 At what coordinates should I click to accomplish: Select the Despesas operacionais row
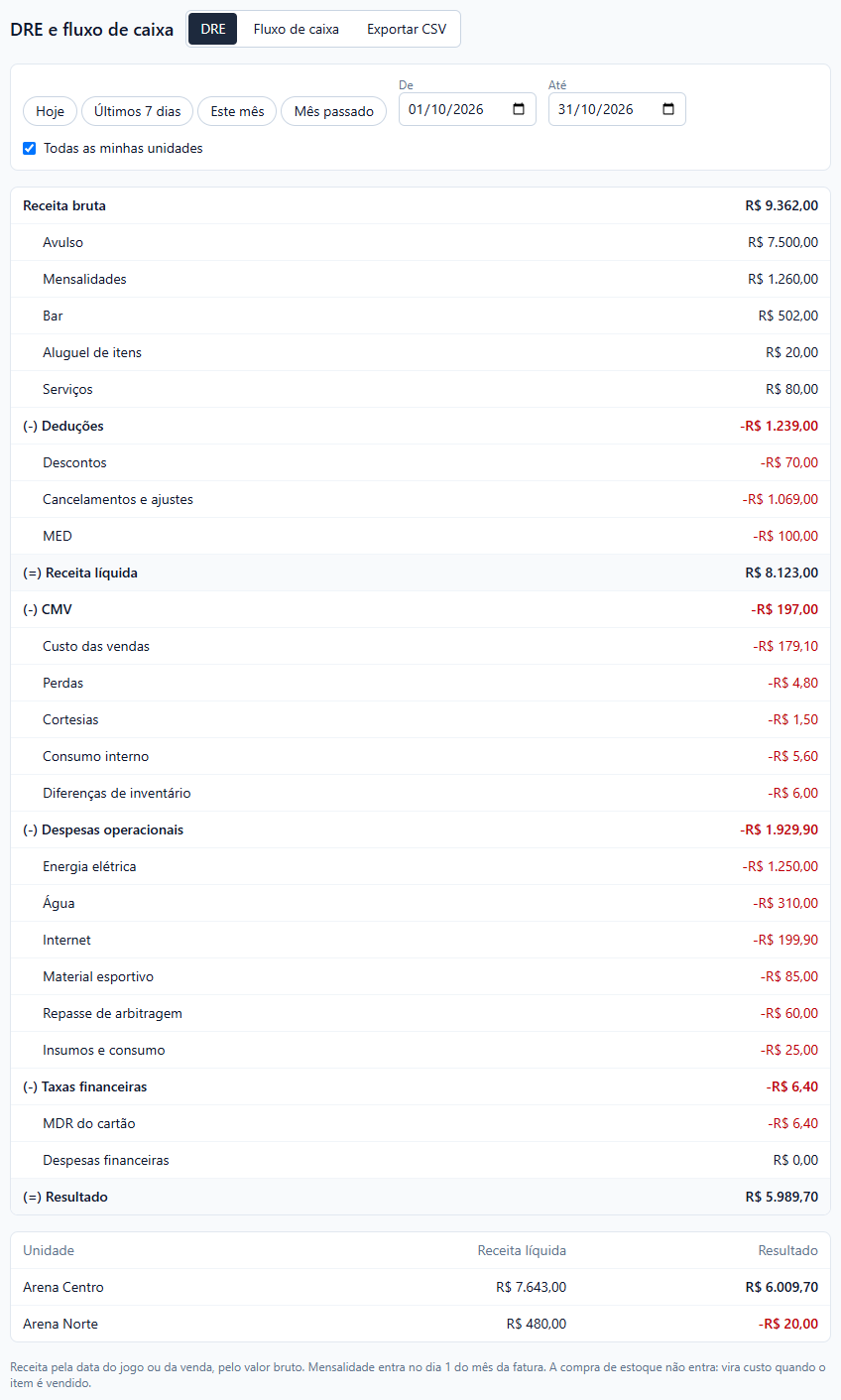click(x=420, y=830)
